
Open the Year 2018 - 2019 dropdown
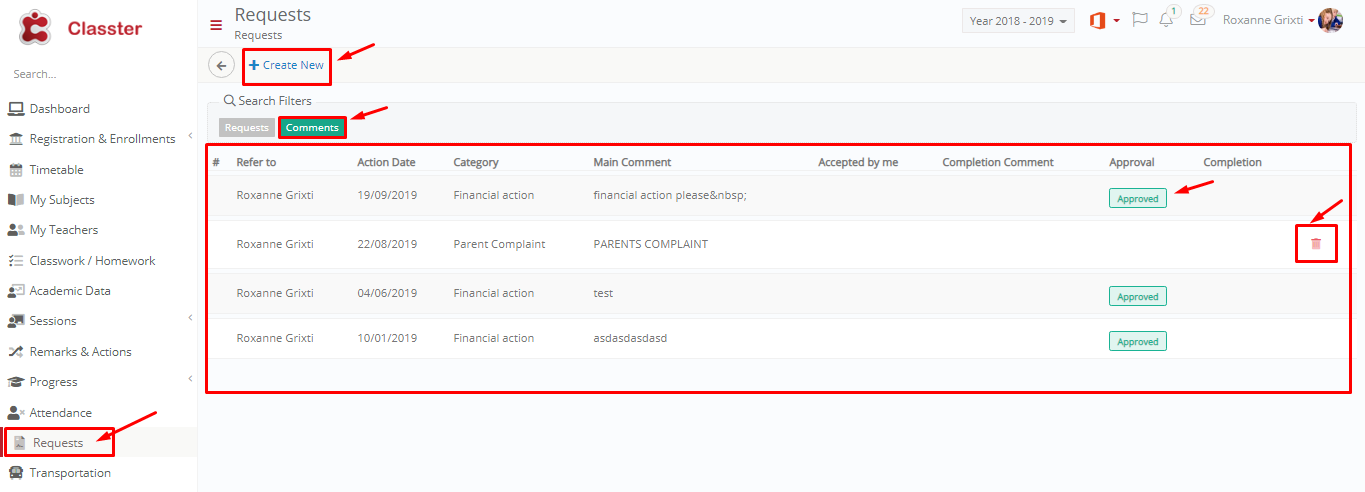click(x=1018, y=21)
